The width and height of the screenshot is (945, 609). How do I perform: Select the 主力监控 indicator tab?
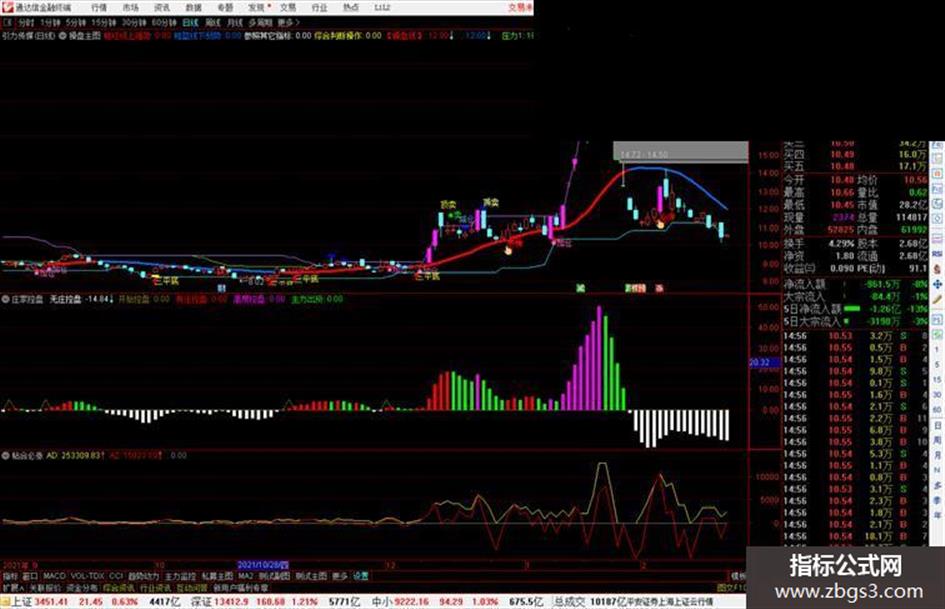(180, 576)
